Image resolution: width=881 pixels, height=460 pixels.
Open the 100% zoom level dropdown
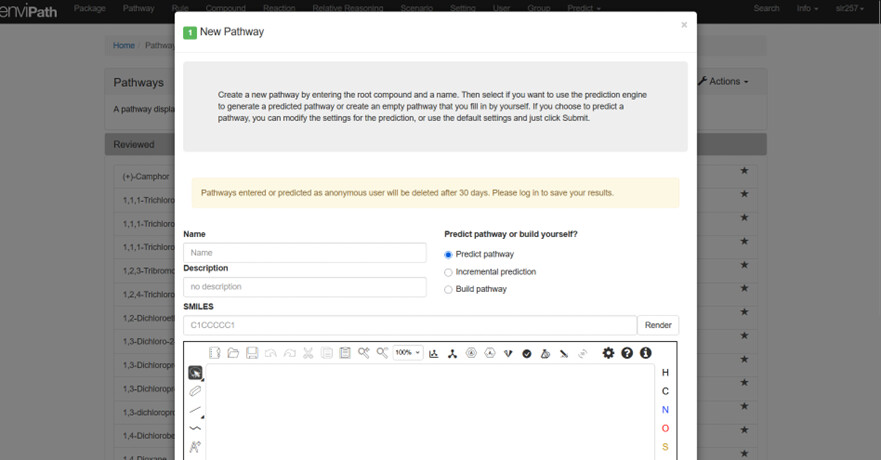tap(407, 353)
